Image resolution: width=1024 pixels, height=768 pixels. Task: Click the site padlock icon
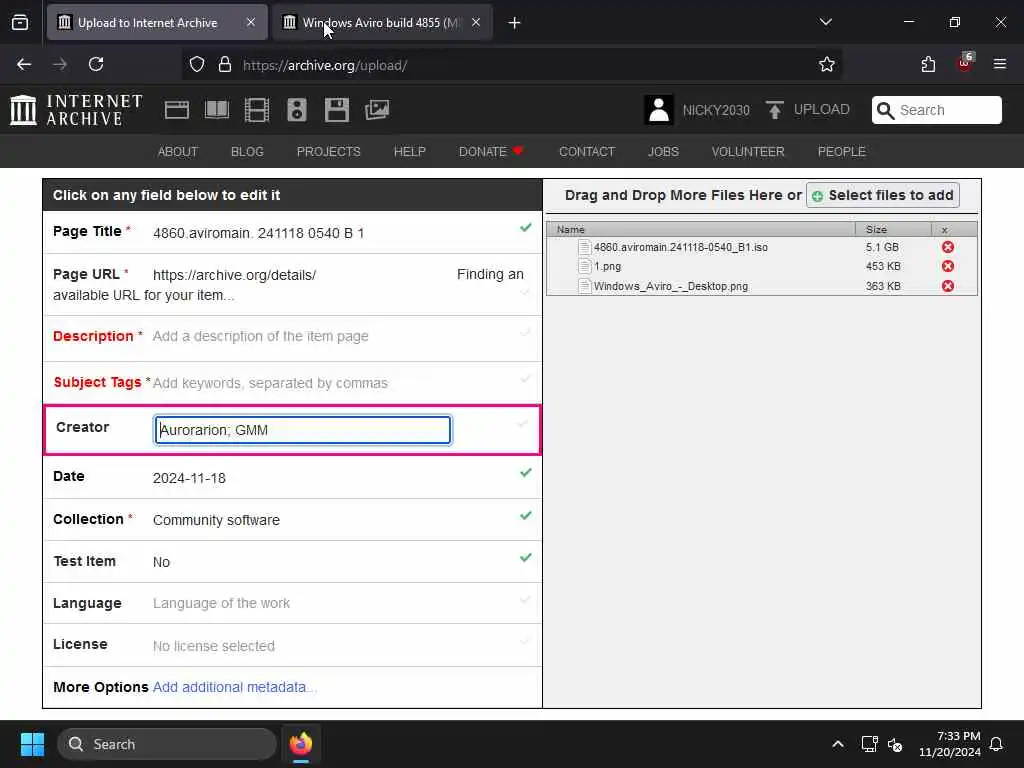tap(225, 65)
